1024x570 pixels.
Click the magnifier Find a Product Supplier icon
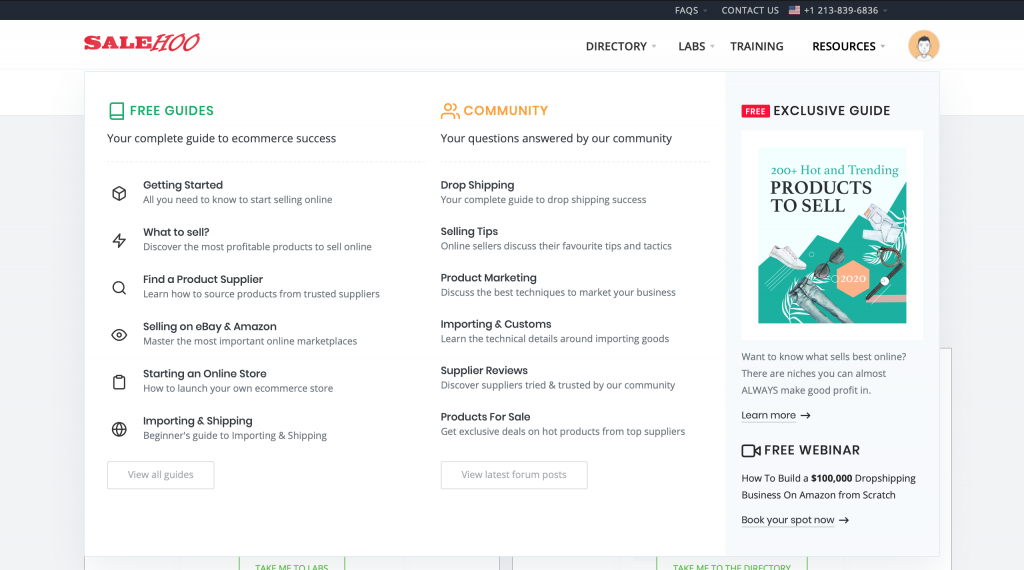coord(119,288)
